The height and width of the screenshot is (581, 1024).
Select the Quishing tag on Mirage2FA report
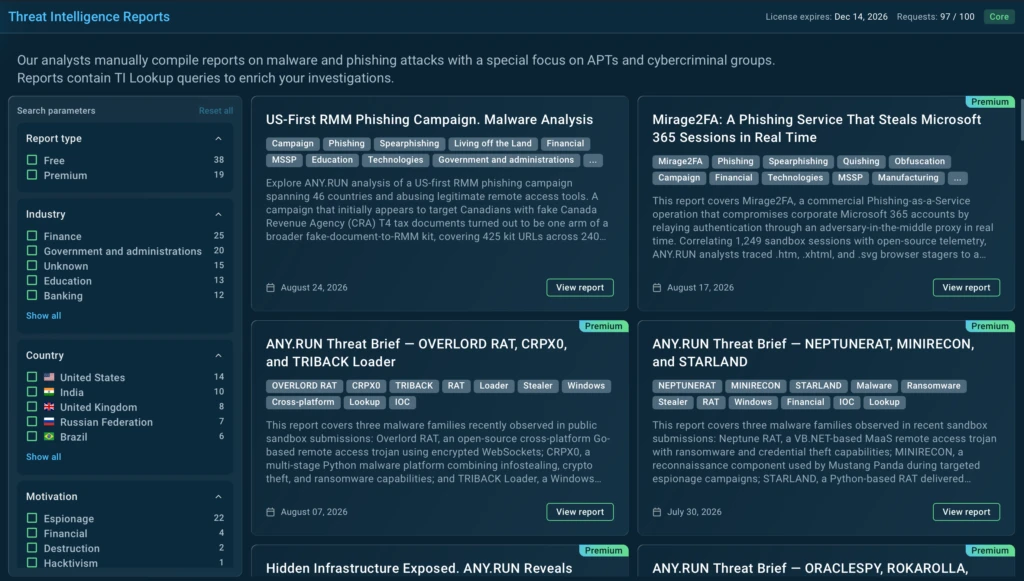tap(861, 161)
